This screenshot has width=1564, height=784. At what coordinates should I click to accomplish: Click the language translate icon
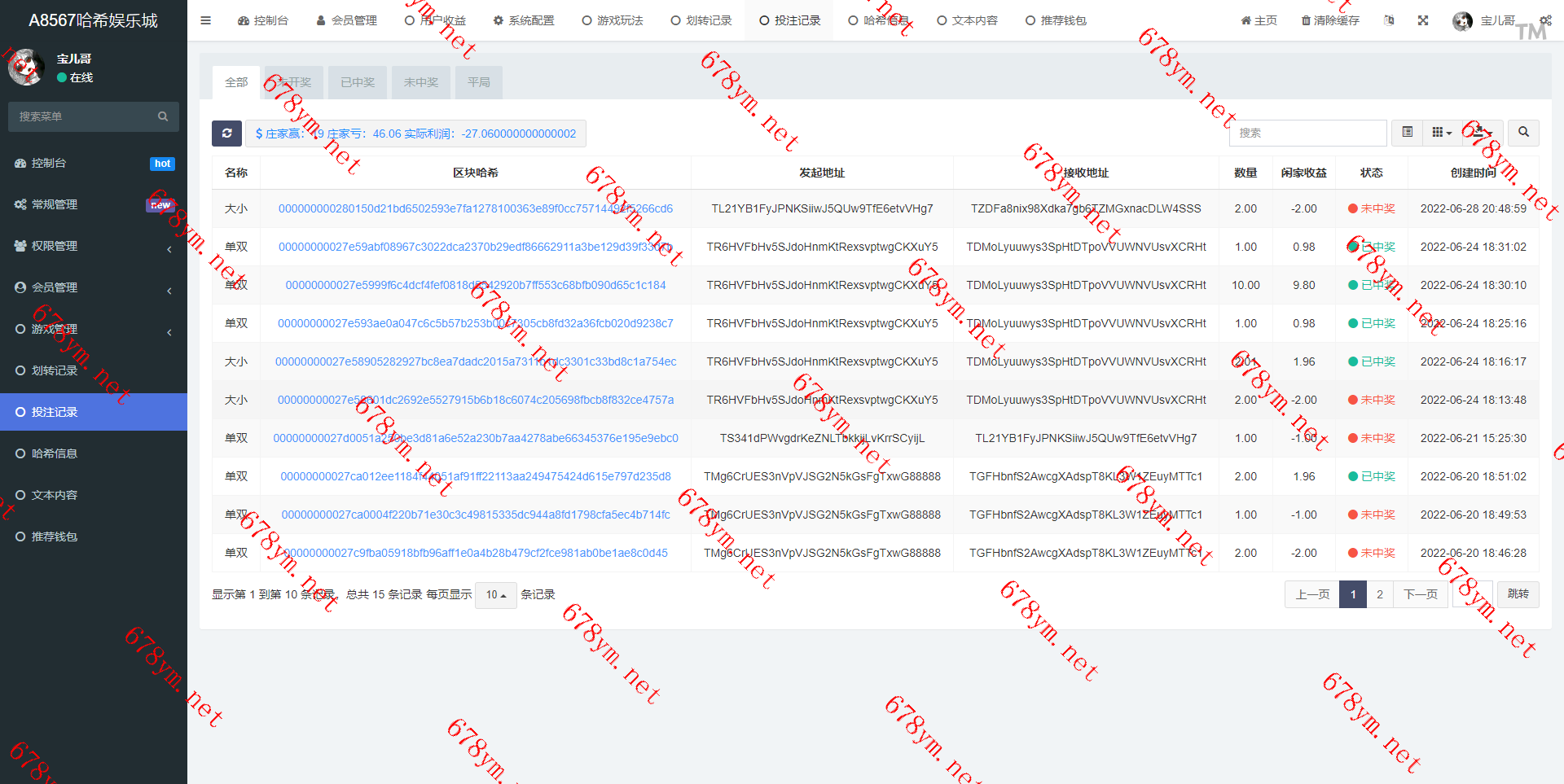1388,20
